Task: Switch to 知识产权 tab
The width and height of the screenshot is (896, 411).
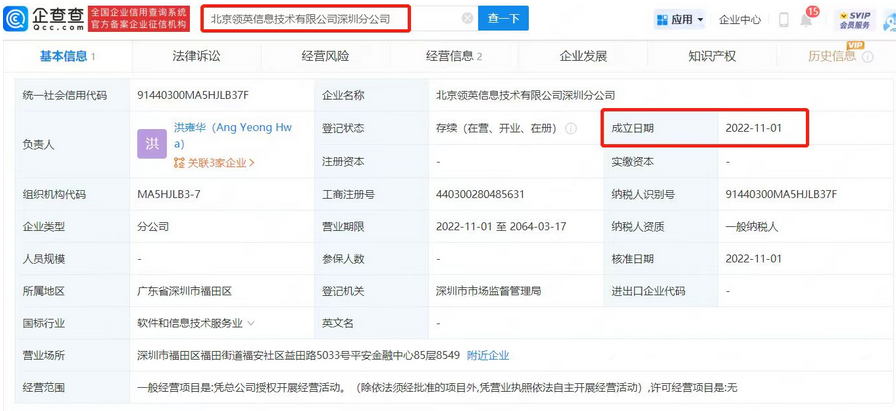Action: point(712,56)
